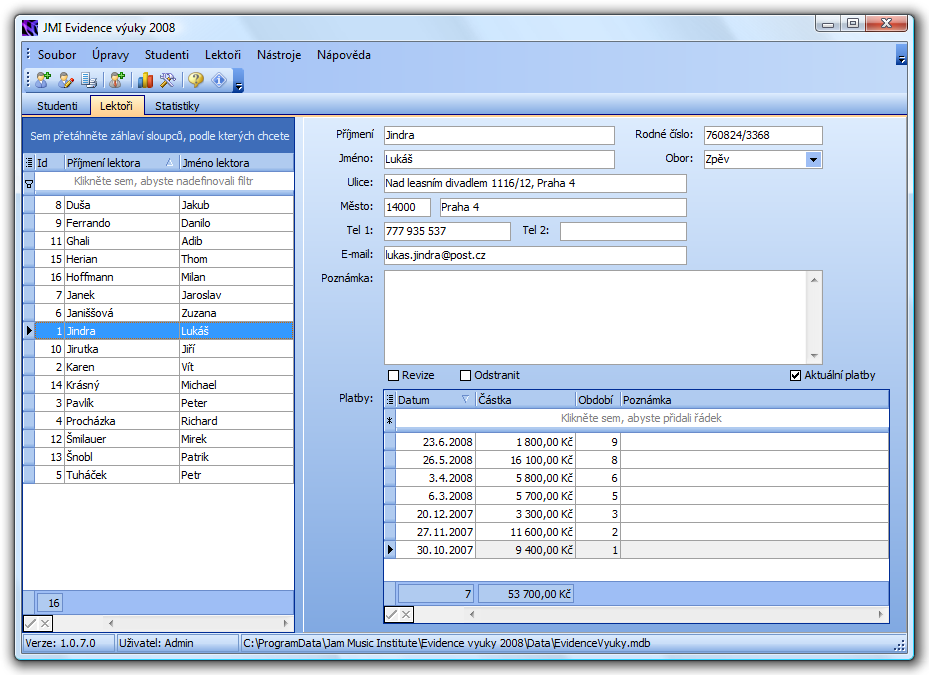Click the edit student pencil icon

(66, 81)
